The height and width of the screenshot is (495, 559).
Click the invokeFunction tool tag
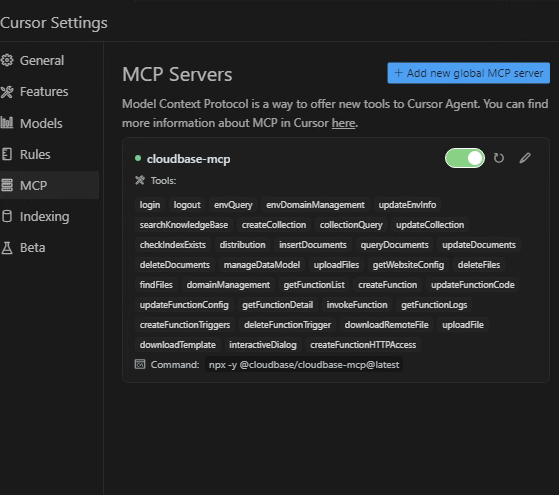(357, 305)
